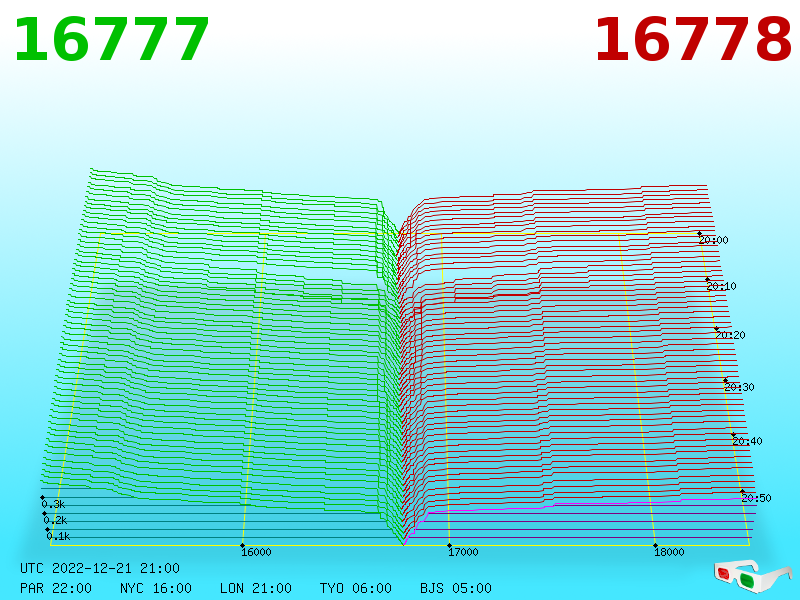Click the PAR 22:00 clock

pos(56,588)
